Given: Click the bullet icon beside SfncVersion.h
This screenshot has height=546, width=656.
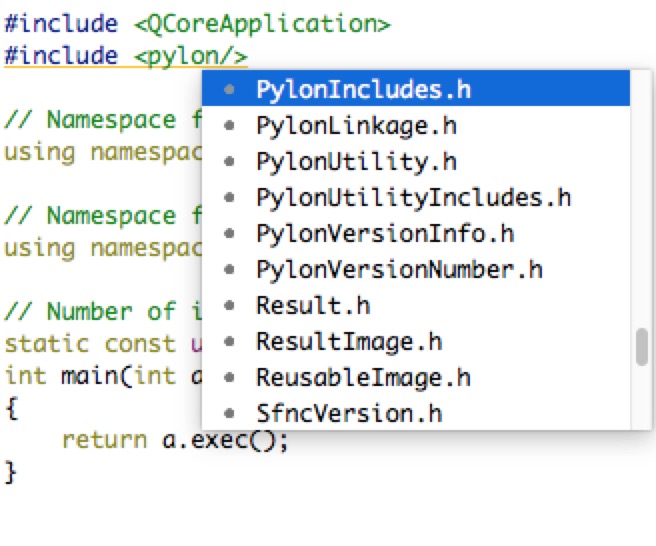Looking at the screenshot, I should pos(229,413).
